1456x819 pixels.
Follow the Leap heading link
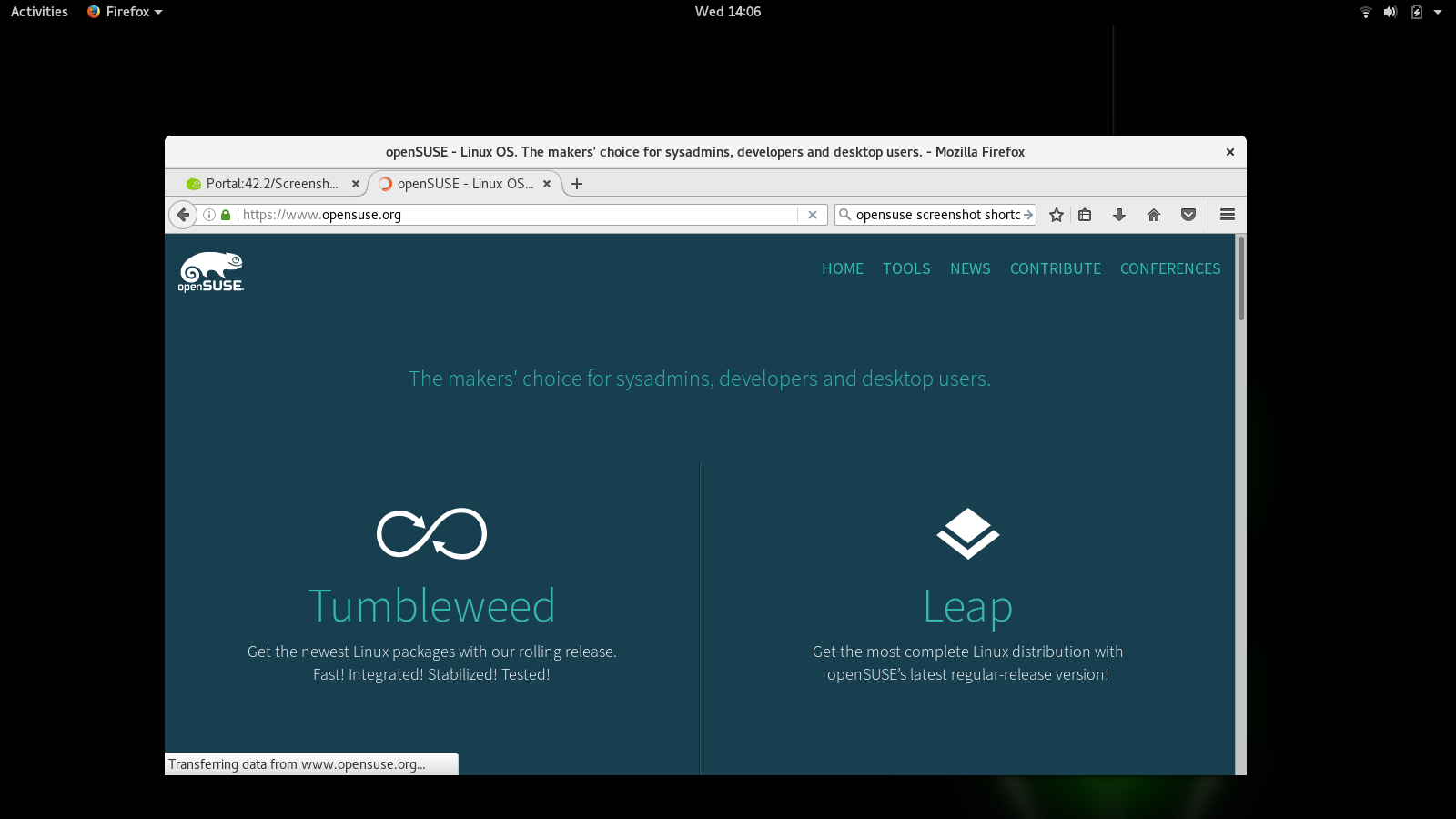click(967, 606)
